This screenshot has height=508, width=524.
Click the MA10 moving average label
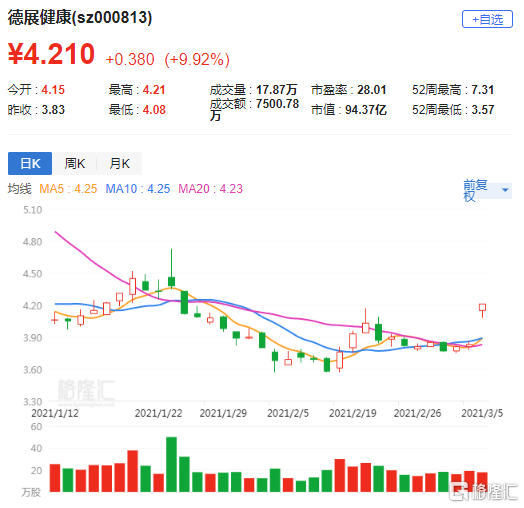pos(138,189)
